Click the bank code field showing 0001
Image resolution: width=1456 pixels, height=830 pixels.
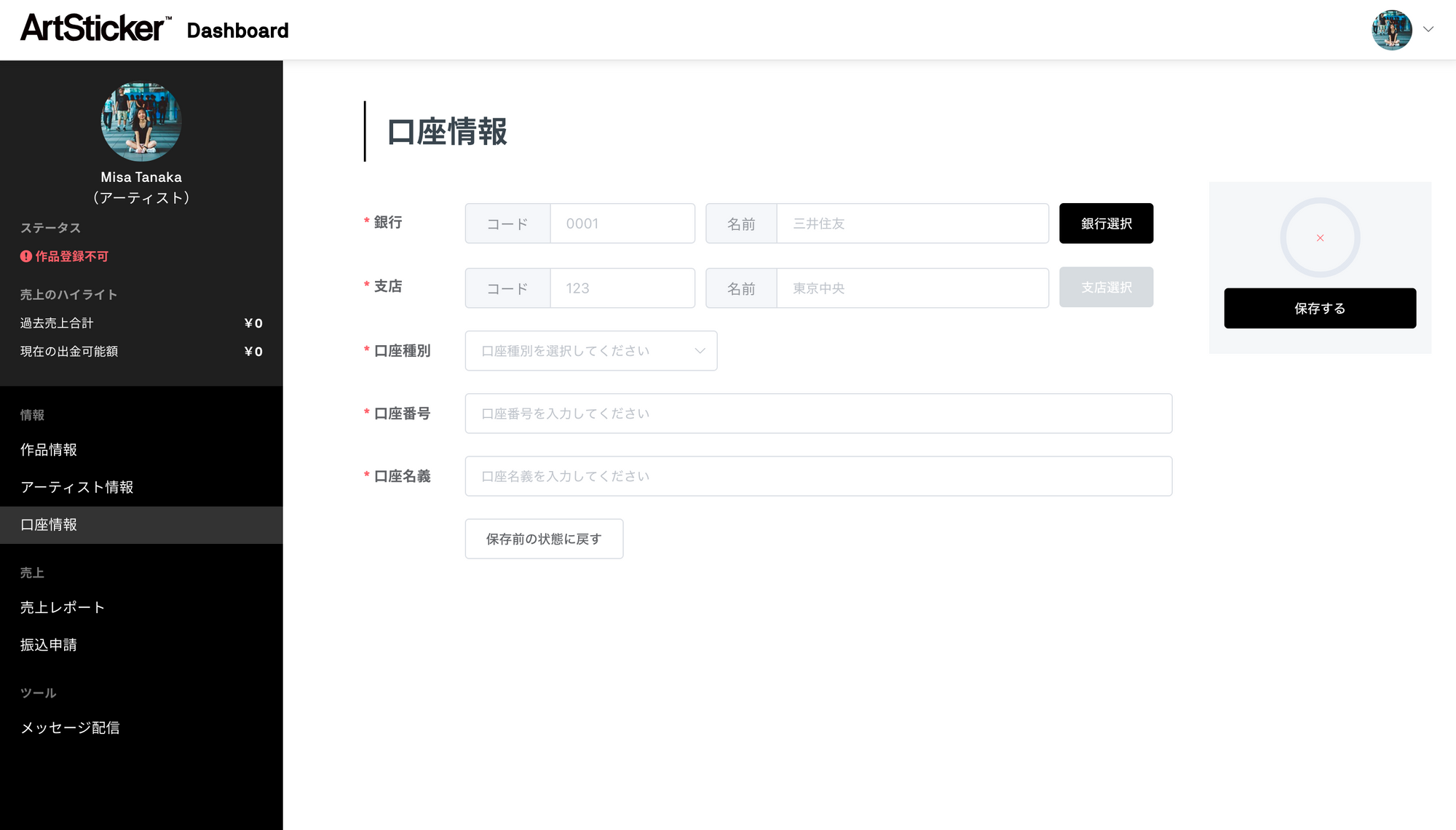[622, 224]
